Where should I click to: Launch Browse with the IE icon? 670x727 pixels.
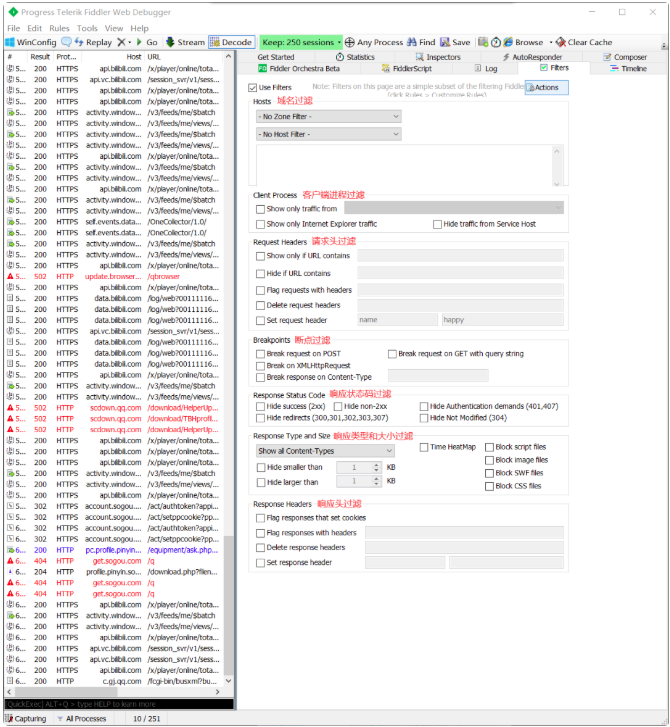(523, 42)
